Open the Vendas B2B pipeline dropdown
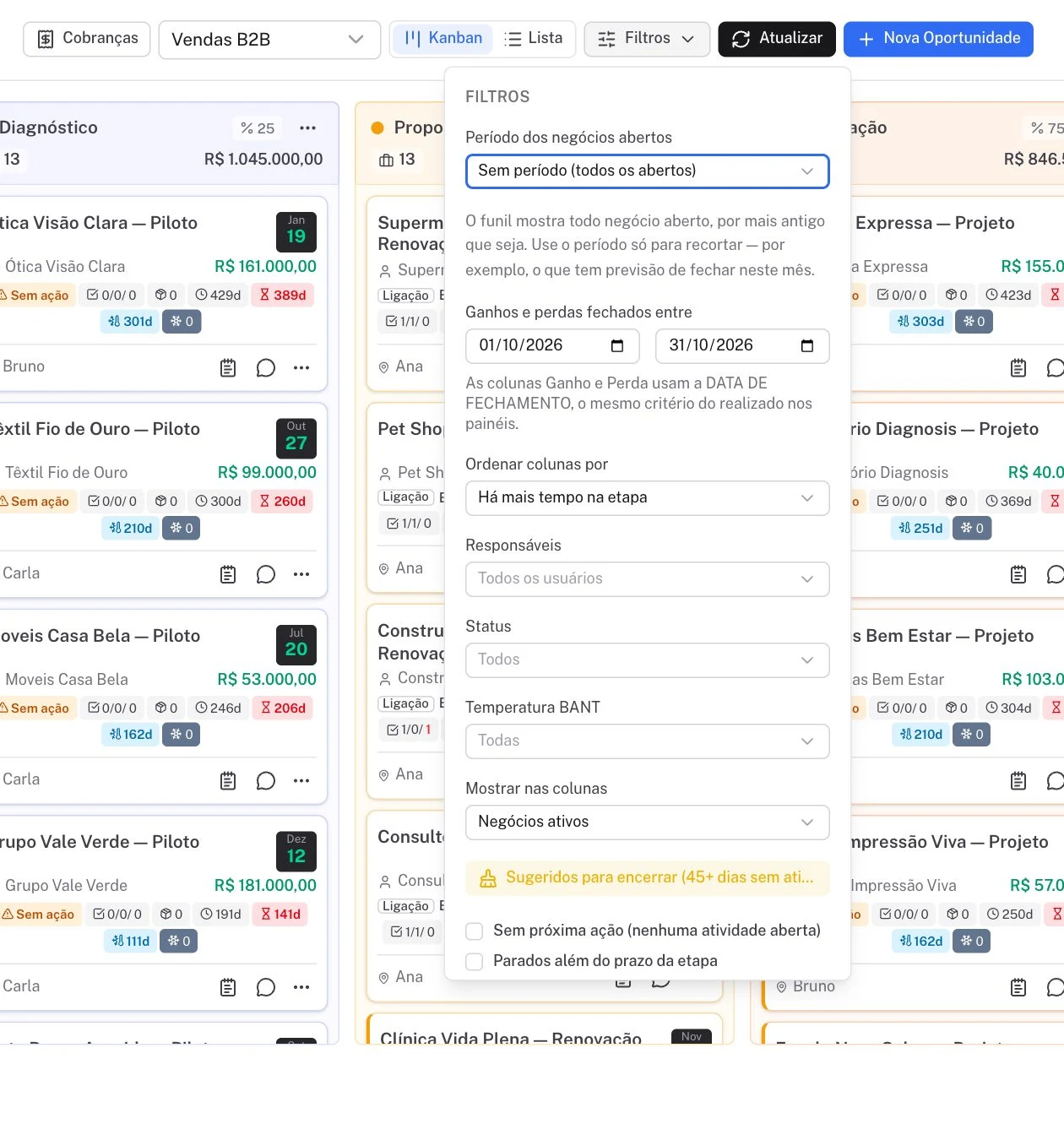This screenshot has height=1140, width=1064. [269, 40]
